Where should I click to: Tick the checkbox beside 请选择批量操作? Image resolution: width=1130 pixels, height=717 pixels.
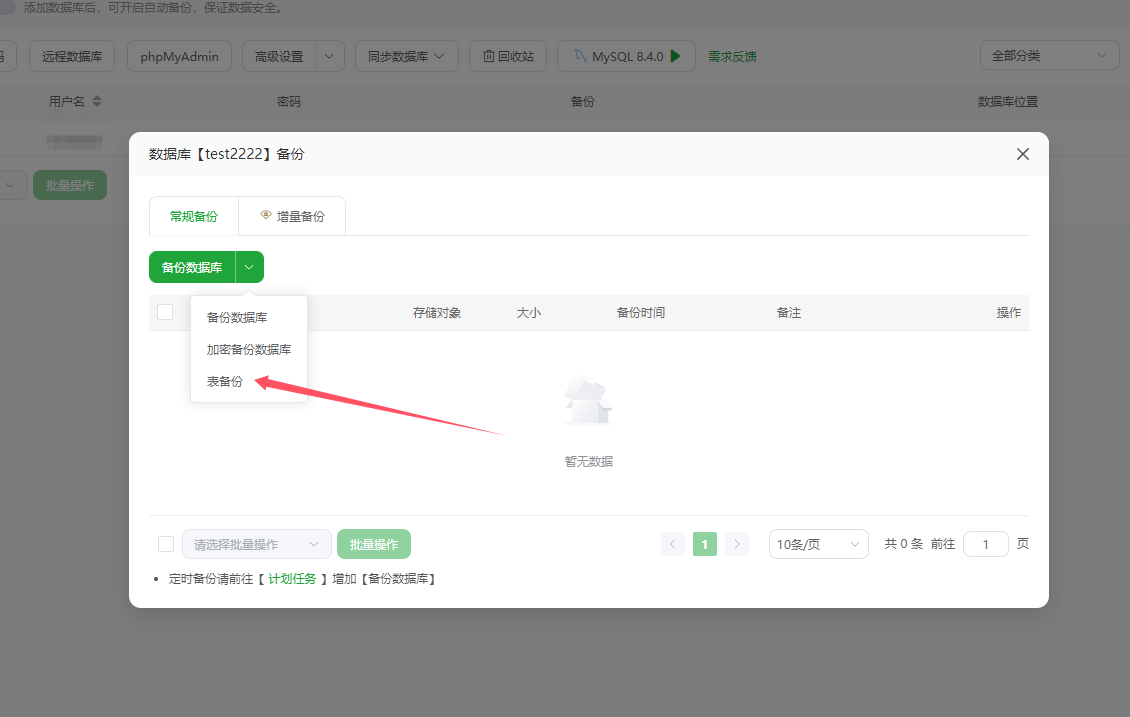tap(166, 544)
